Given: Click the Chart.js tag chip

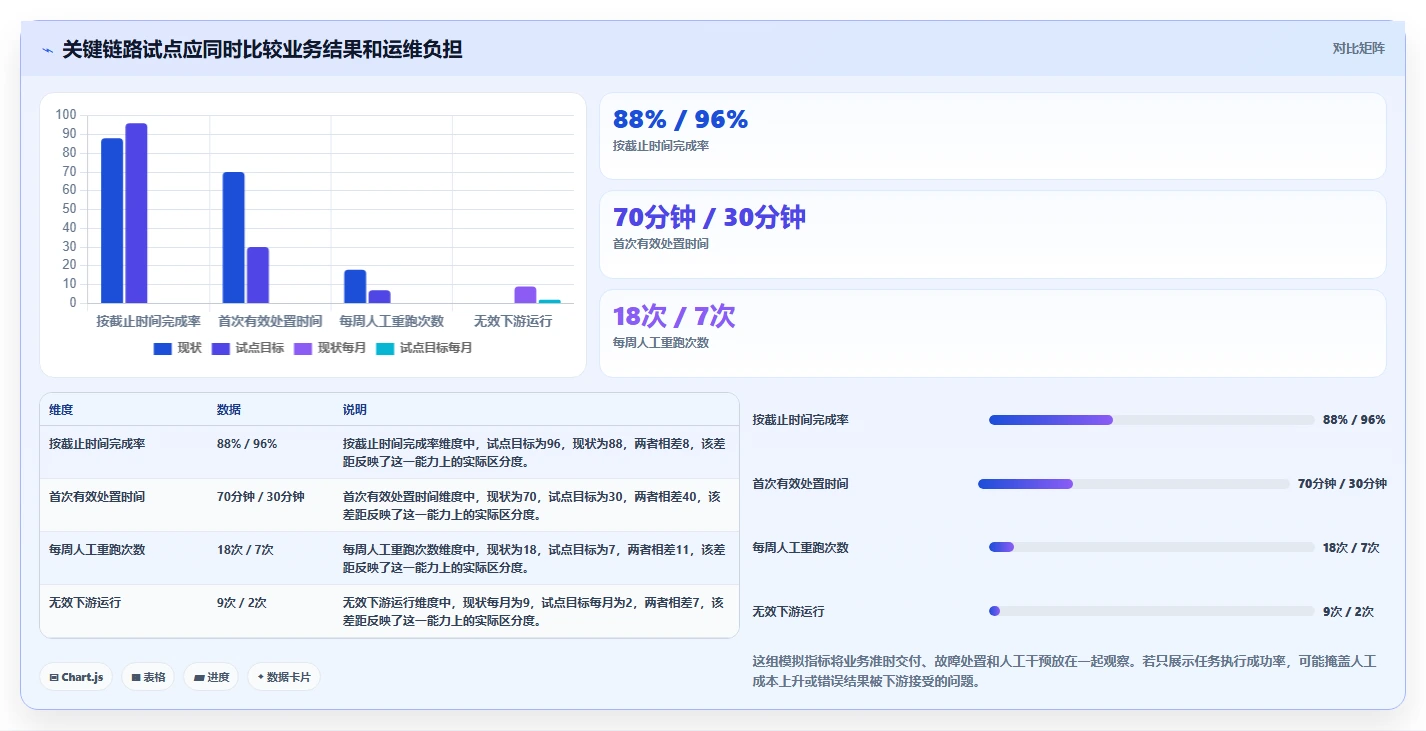Looking at the screenshot, I should (x=77, y=677).
